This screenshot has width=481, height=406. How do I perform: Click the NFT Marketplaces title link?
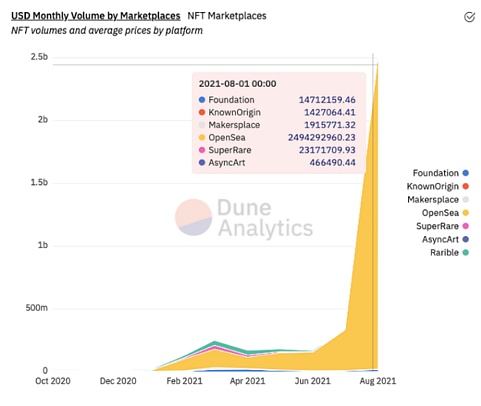coord(227,16)
